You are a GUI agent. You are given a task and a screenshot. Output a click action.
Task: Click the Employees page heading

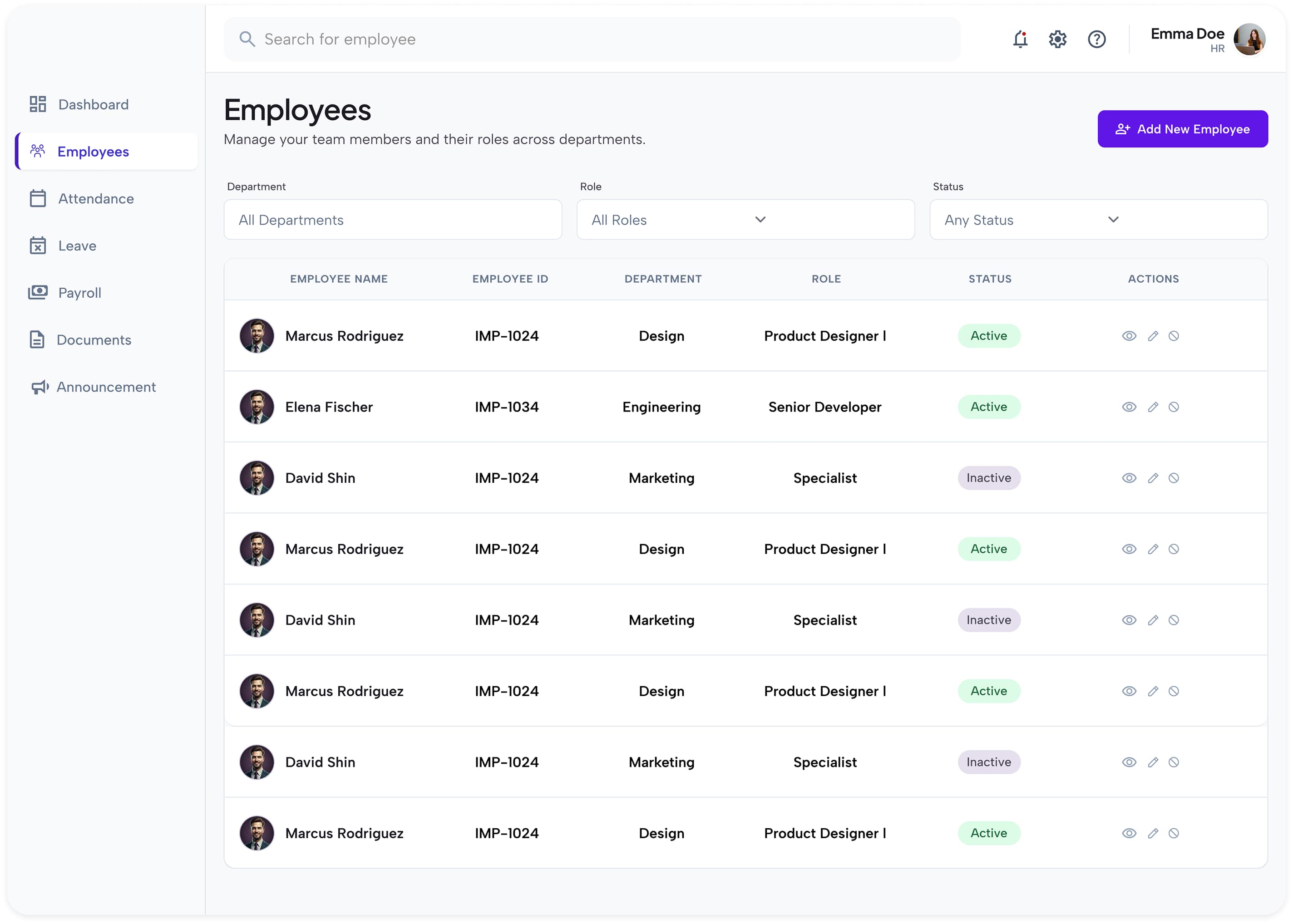(x=297, y=110)
